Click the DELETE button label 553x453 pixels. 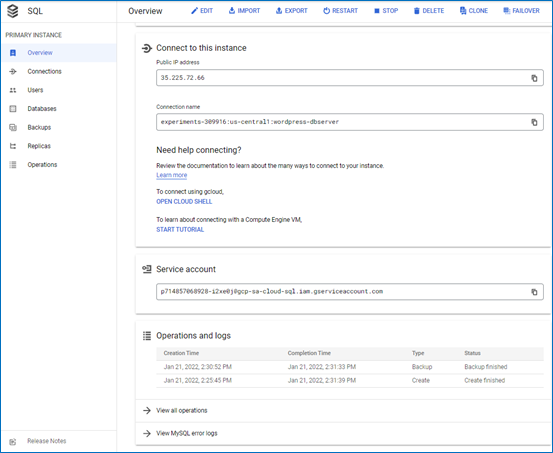coord(433,11)
